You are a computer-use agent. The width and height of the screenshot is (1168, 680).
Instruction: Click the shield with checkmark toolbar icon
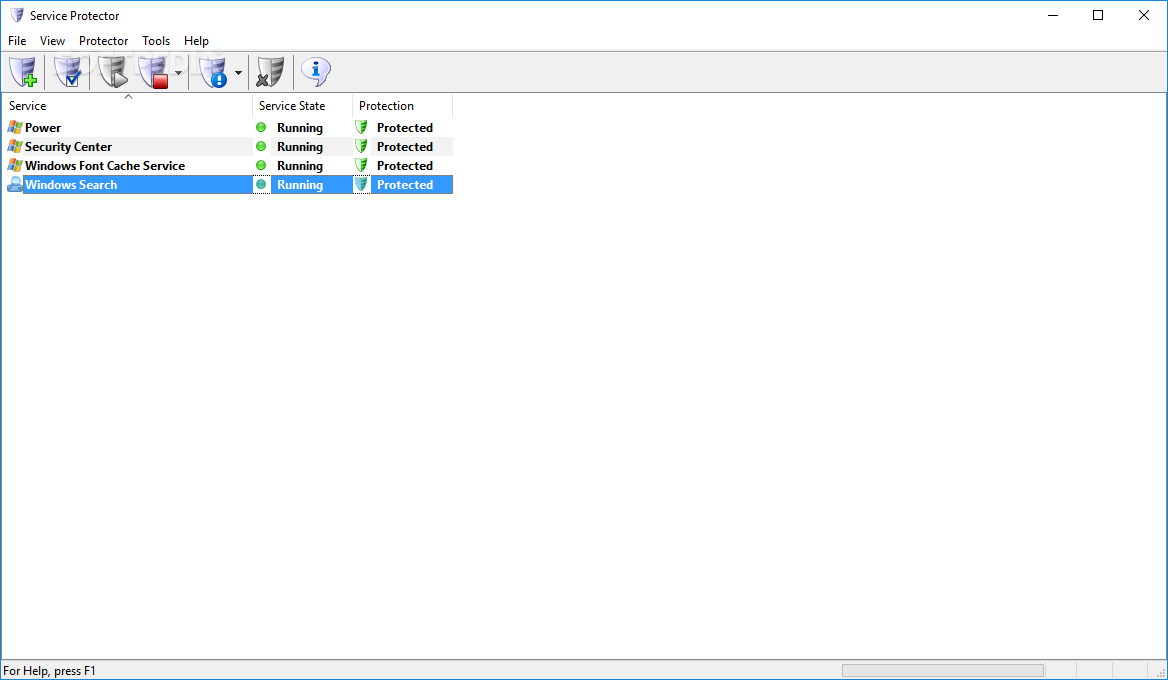(x=68, y=72)
